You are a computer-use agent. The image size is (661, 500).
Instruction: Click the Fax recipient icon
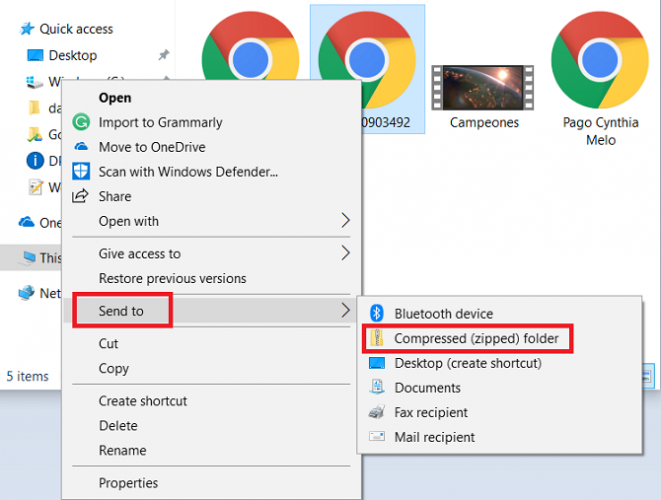point(376,412)
